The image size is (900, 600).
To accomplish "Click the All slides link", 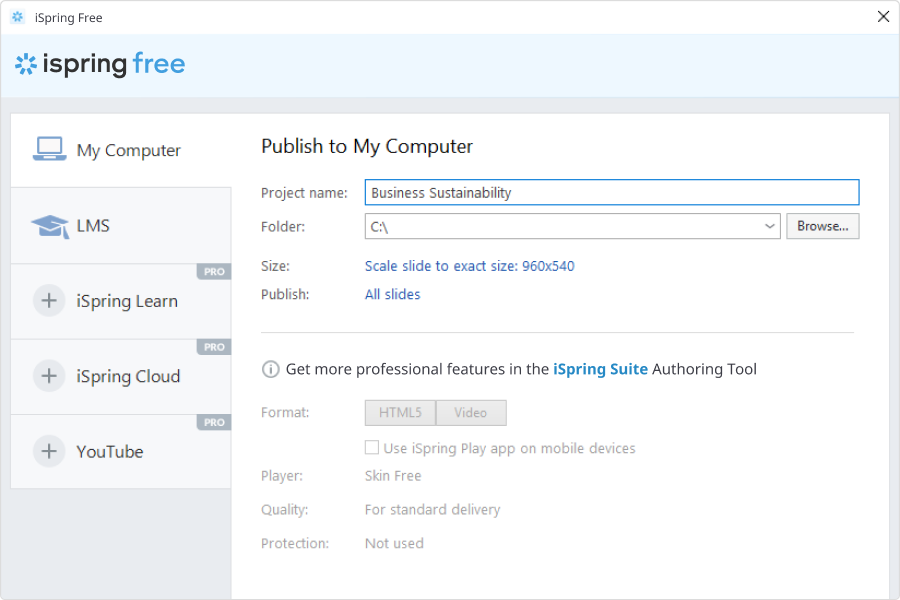I will coord(392,294).
